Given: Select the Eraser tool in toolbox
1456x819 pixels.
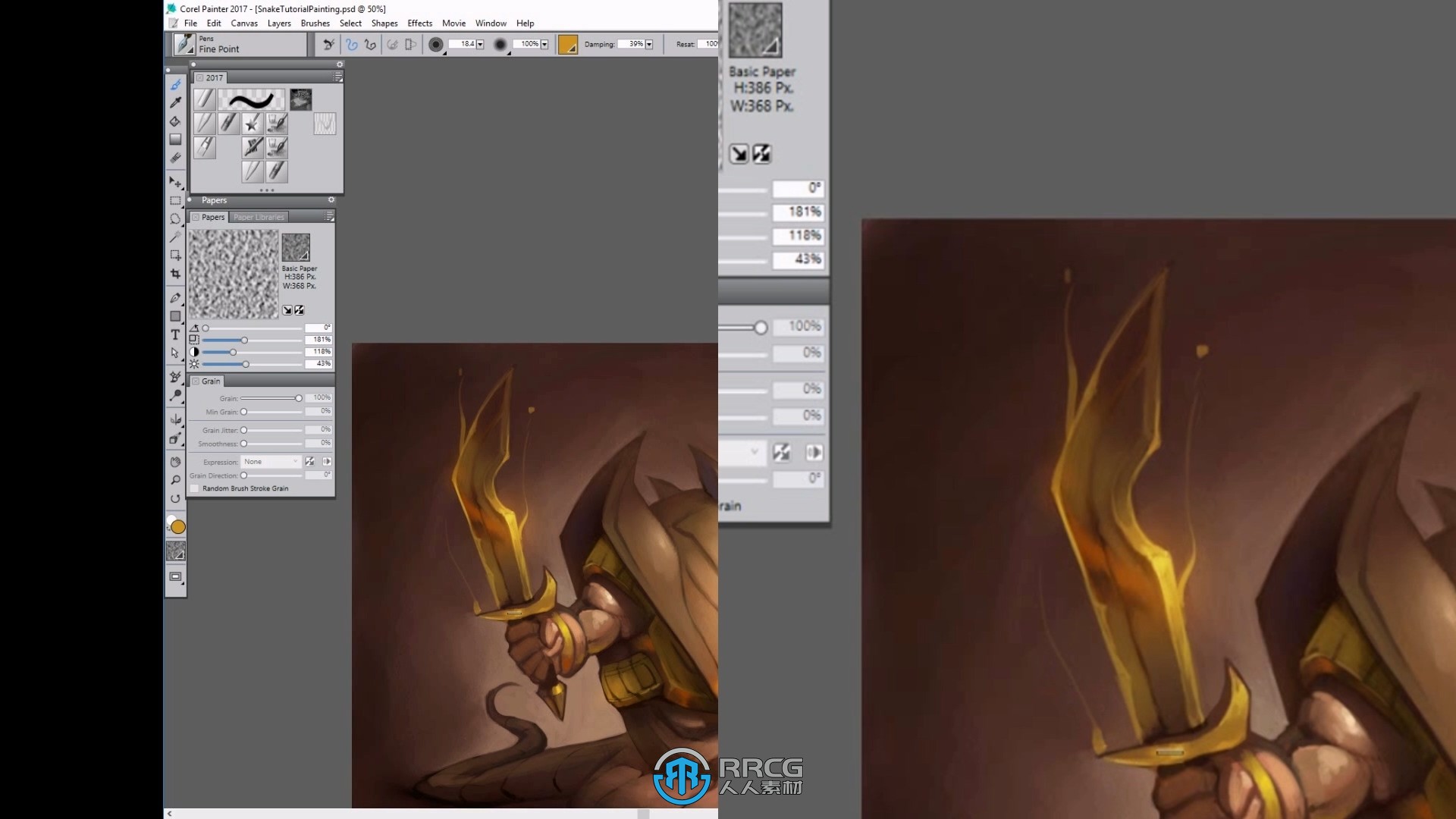Looking at the screenshot, I should (176, 158).
